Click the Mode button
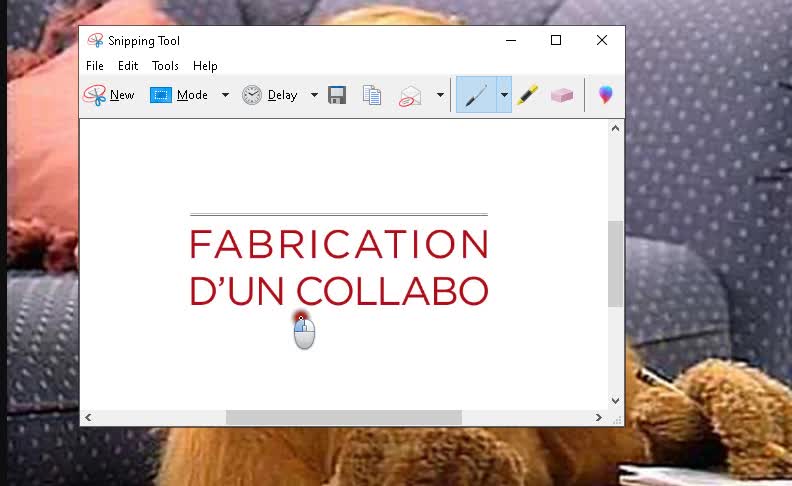 tap(180, 95)
